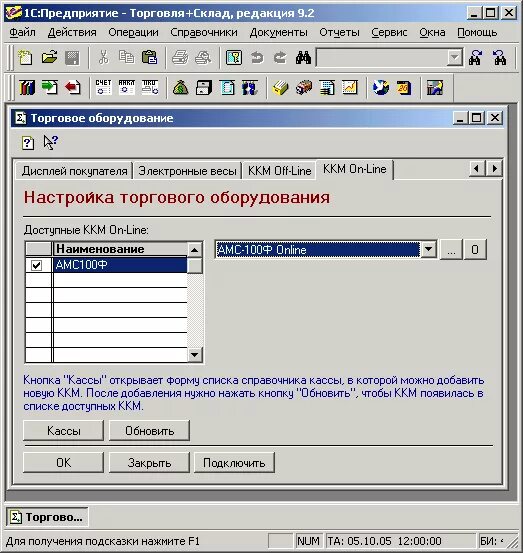Click the money bag icon
The image size is (523, 553).
(181, 87)
